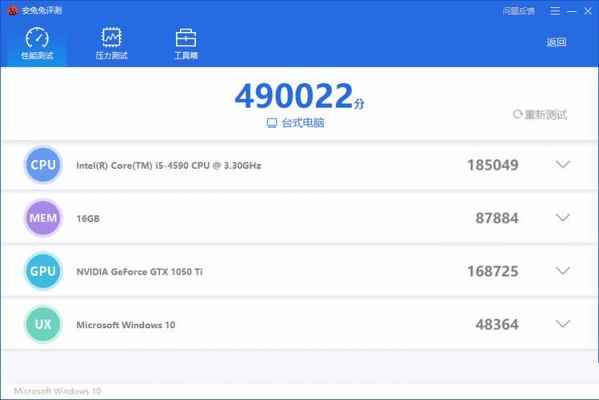Click the 16GB memory text
Image resolution: width=599 pixels, height=400 pixels.
pos(88,219)
